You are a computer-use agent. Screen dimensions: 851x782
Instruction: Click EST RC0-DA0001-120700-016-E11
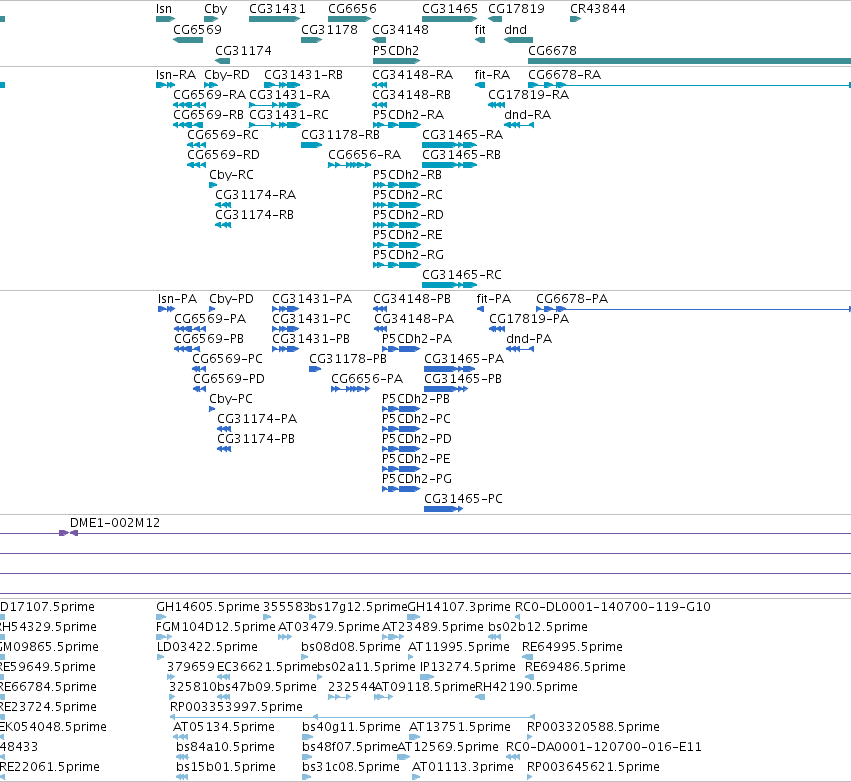[604, 746]
